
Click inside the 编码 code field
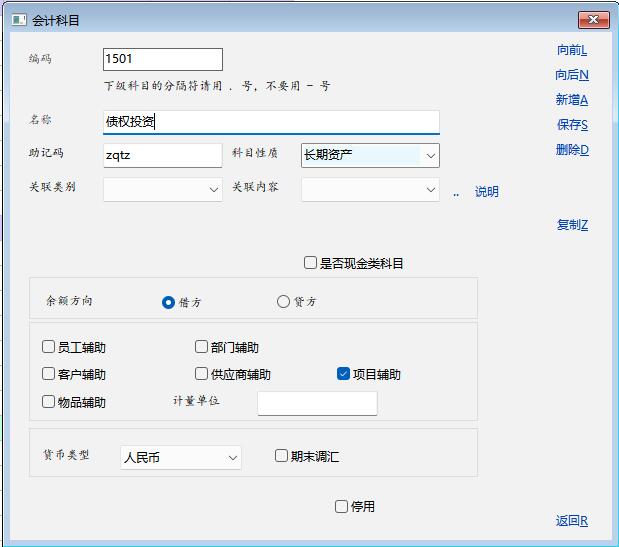tap(162, 59)
